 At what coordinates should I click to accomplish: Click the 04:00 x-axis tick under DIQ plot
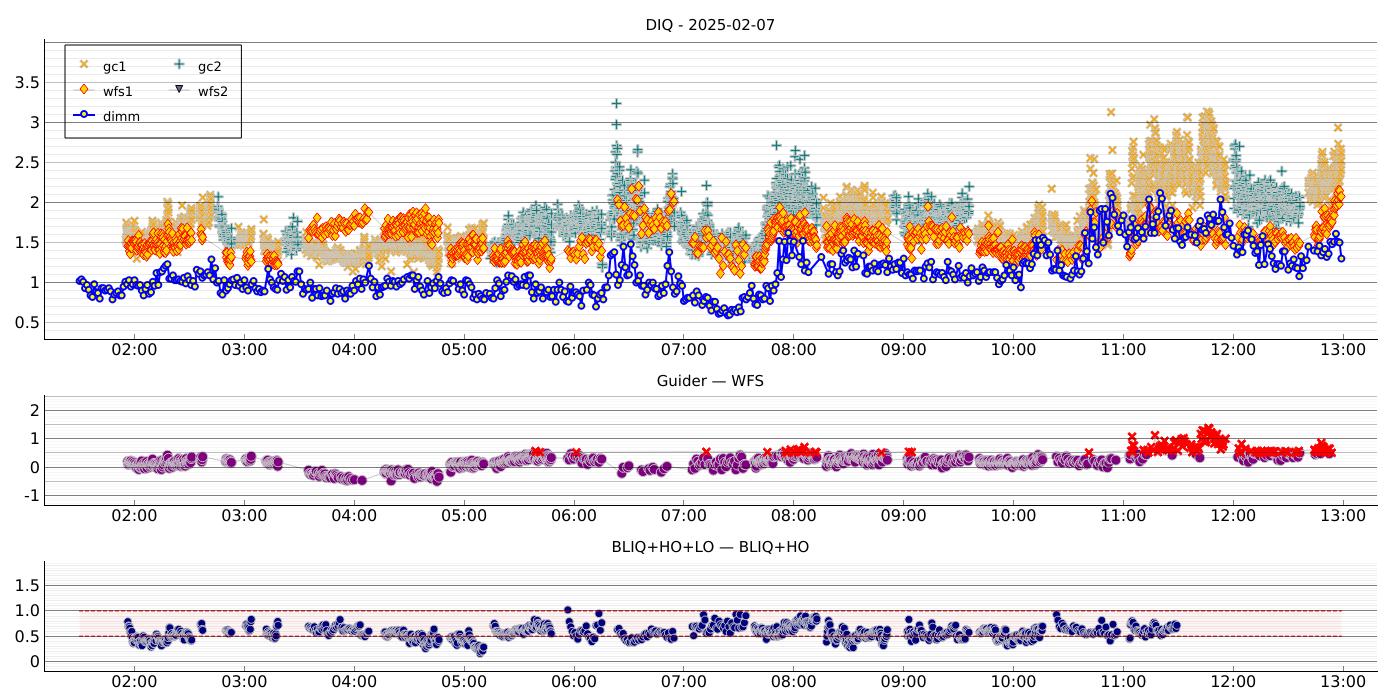click(x=354, y=350)
